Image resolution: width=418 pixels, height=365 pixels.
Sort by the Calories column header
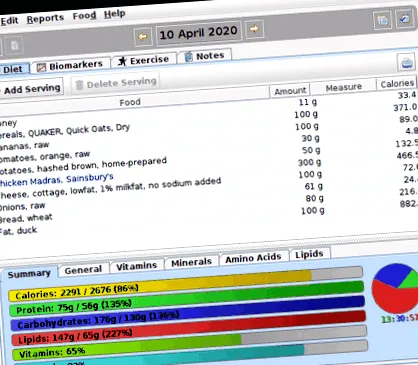[x=397, y=84]
